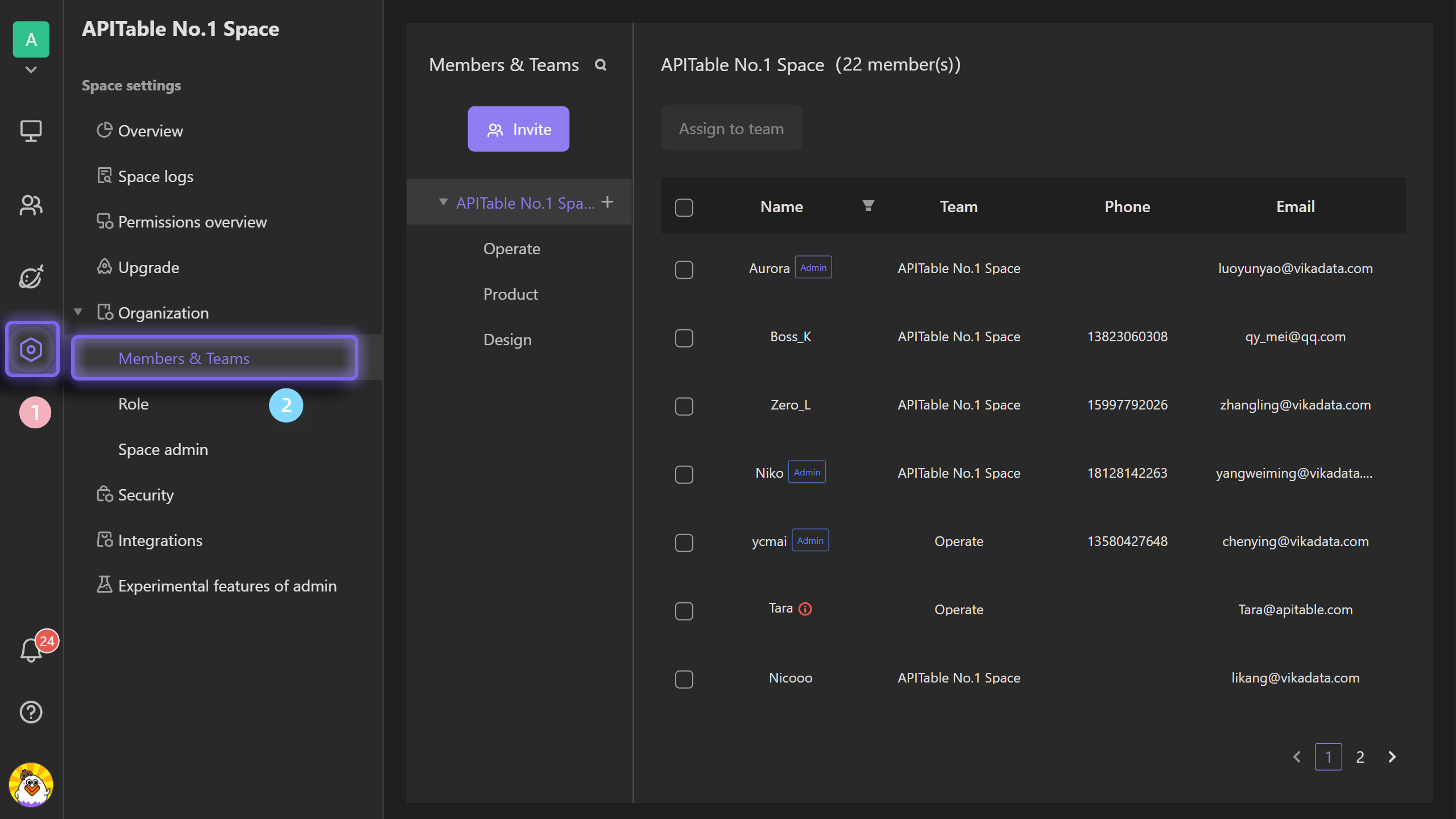1456x819 pixels.
Task: Open the space settings hexagon icon
Action: (x=31, y=349)
